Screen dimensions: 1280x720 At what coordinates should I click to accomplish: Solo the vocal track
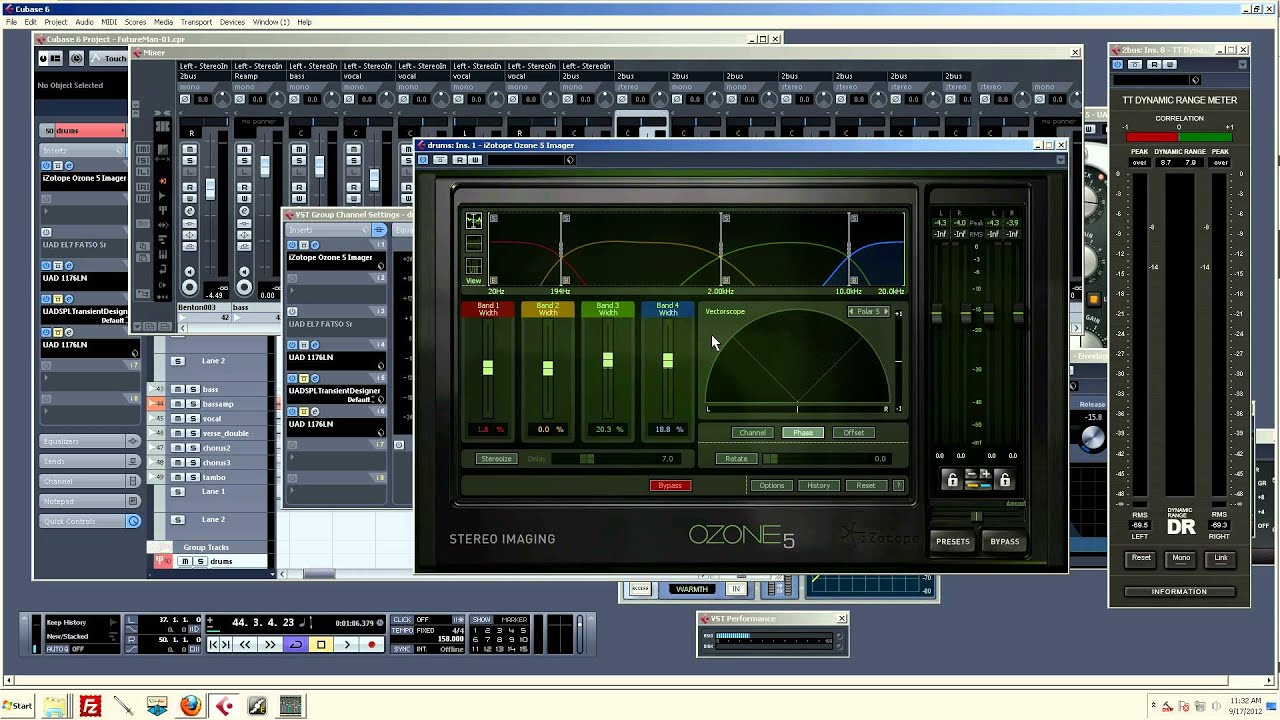click(x=191, y=419)
